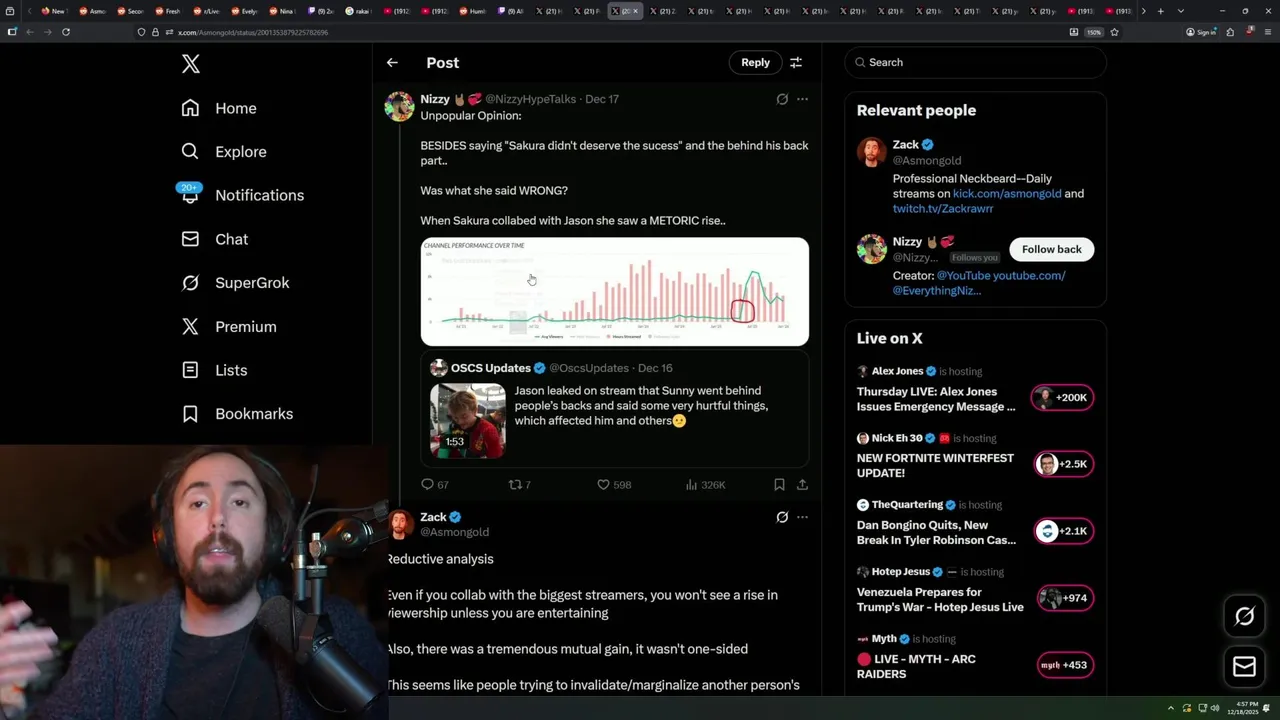Click the 150% zoom level indicator
Image resolution: width=1280 pixels, height=720 pixels.
point(1094,32)
